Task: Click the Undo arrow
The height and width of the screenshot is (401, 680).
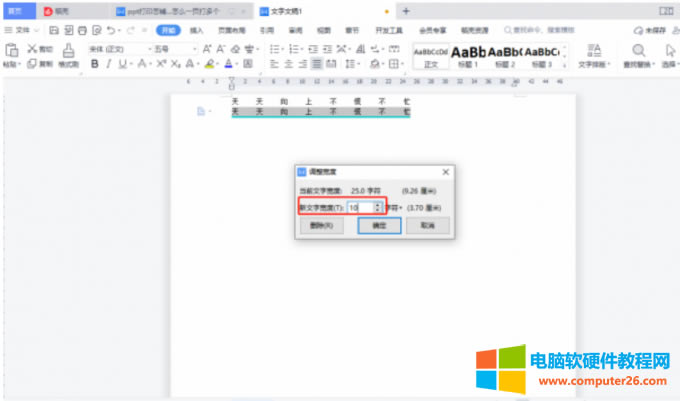Action: coord(111,30)
